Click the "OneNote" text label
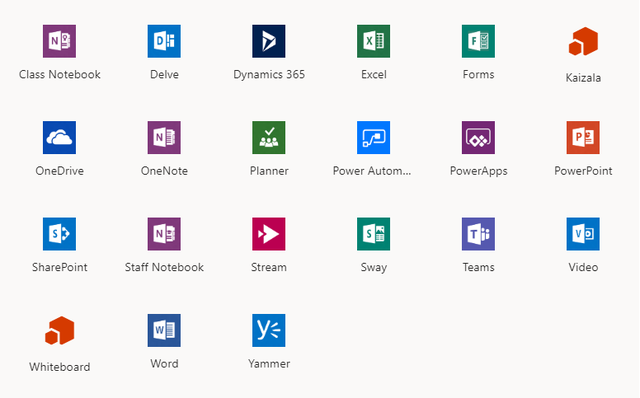640x398 pixels. (164, 171)
